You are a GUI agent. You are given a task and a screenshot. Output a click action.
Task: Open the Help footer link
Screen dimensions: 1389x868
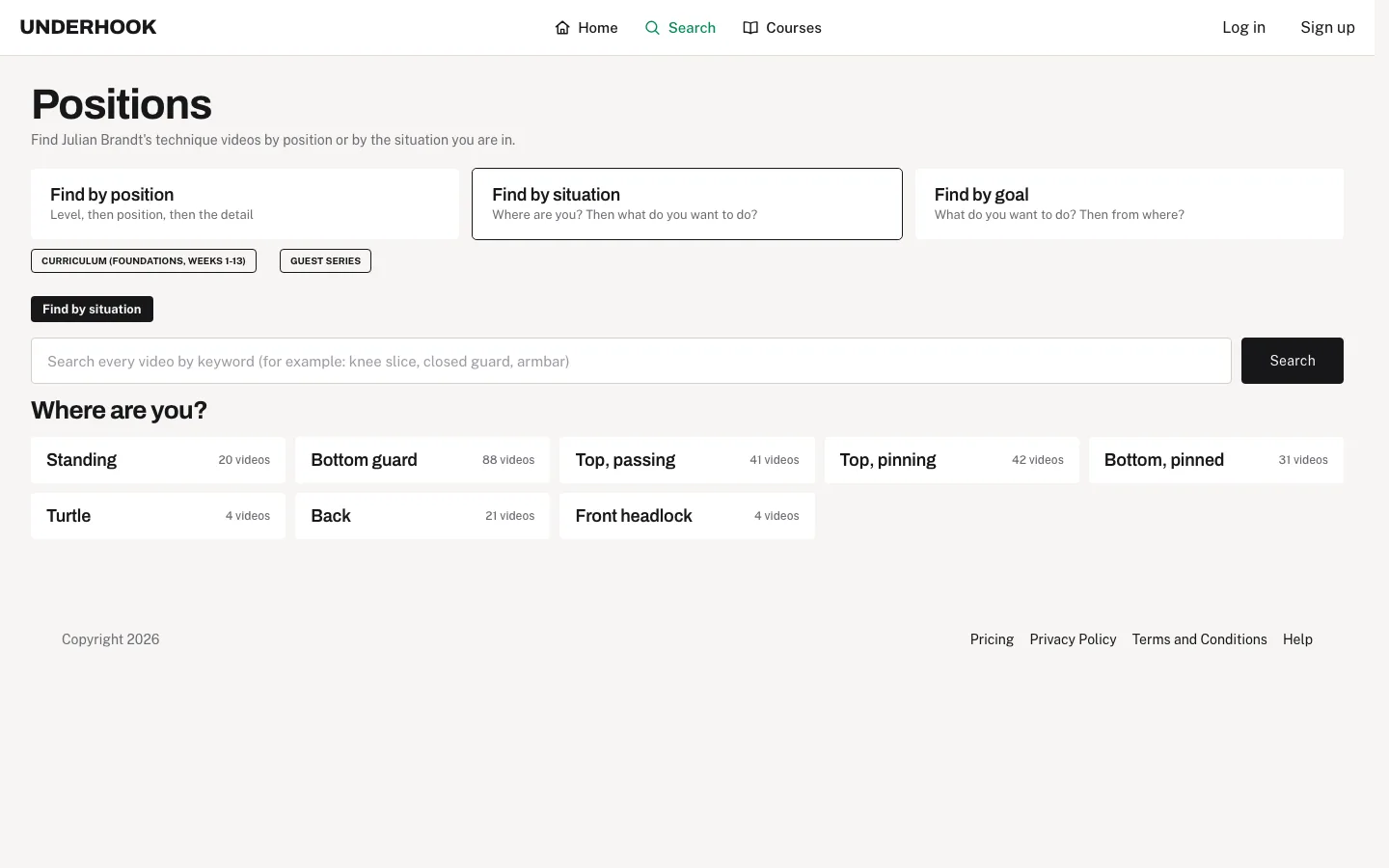[x=1297, y=639]
